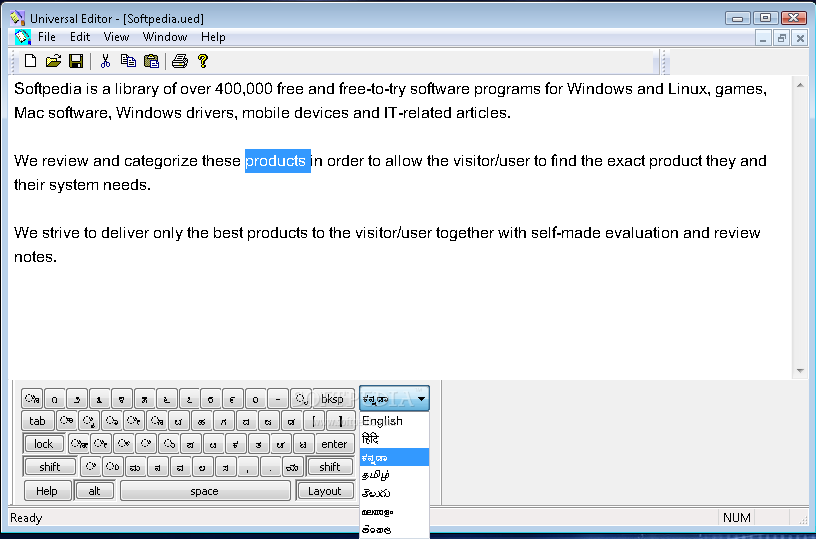Screen dimensions: 816x539
Task: Minimize the inner Softpedia.ued document window
Action: pos(763,38)
